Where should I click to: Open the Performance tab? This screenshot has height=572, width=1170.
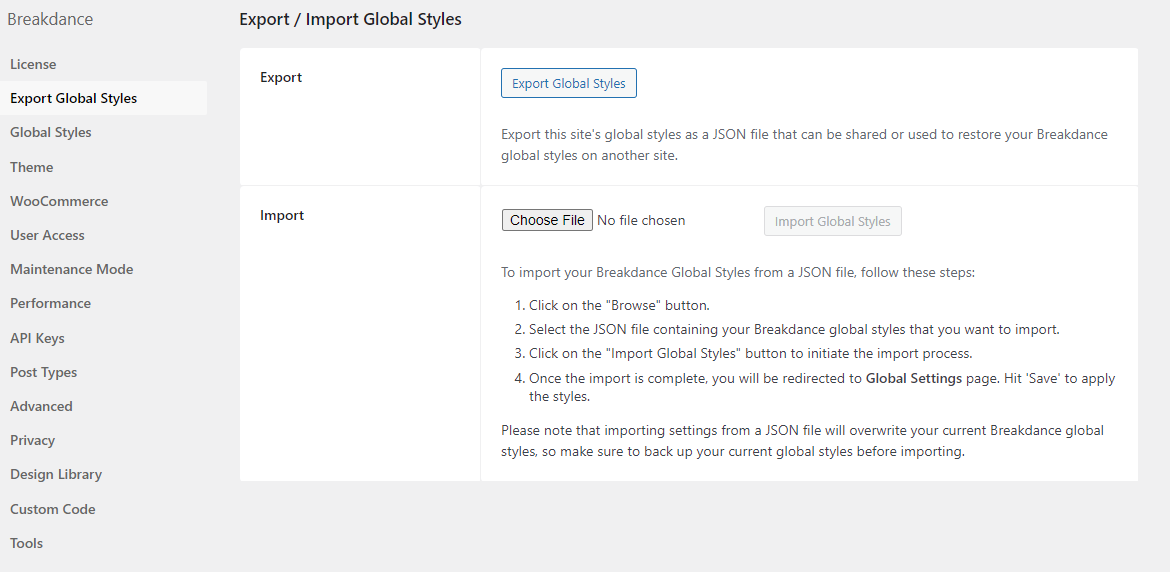[x=50, y=304]
